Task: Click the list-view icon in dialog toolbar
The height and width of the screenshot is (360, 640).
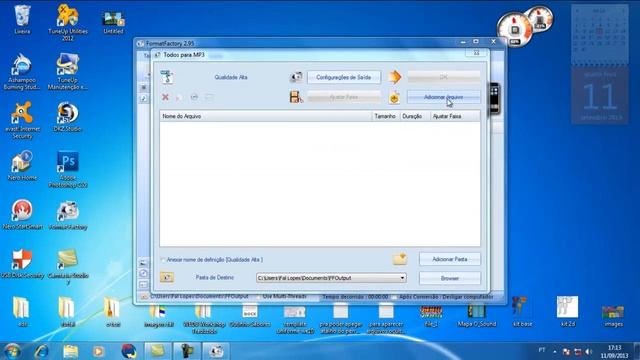Action: click(209, 97)
